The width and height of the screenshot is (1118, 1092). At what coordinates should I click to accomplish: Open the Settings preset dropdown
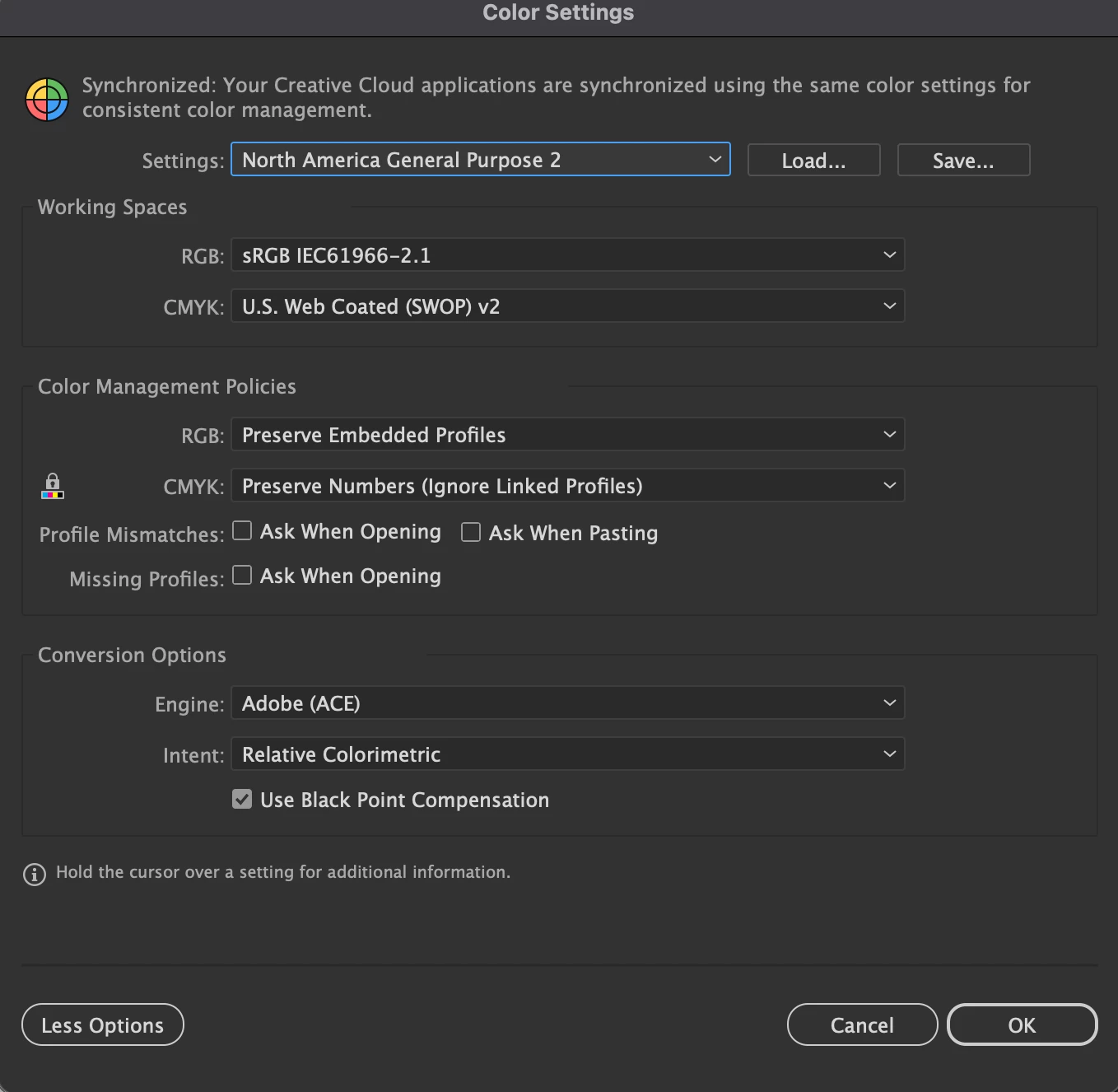(481, 159)
